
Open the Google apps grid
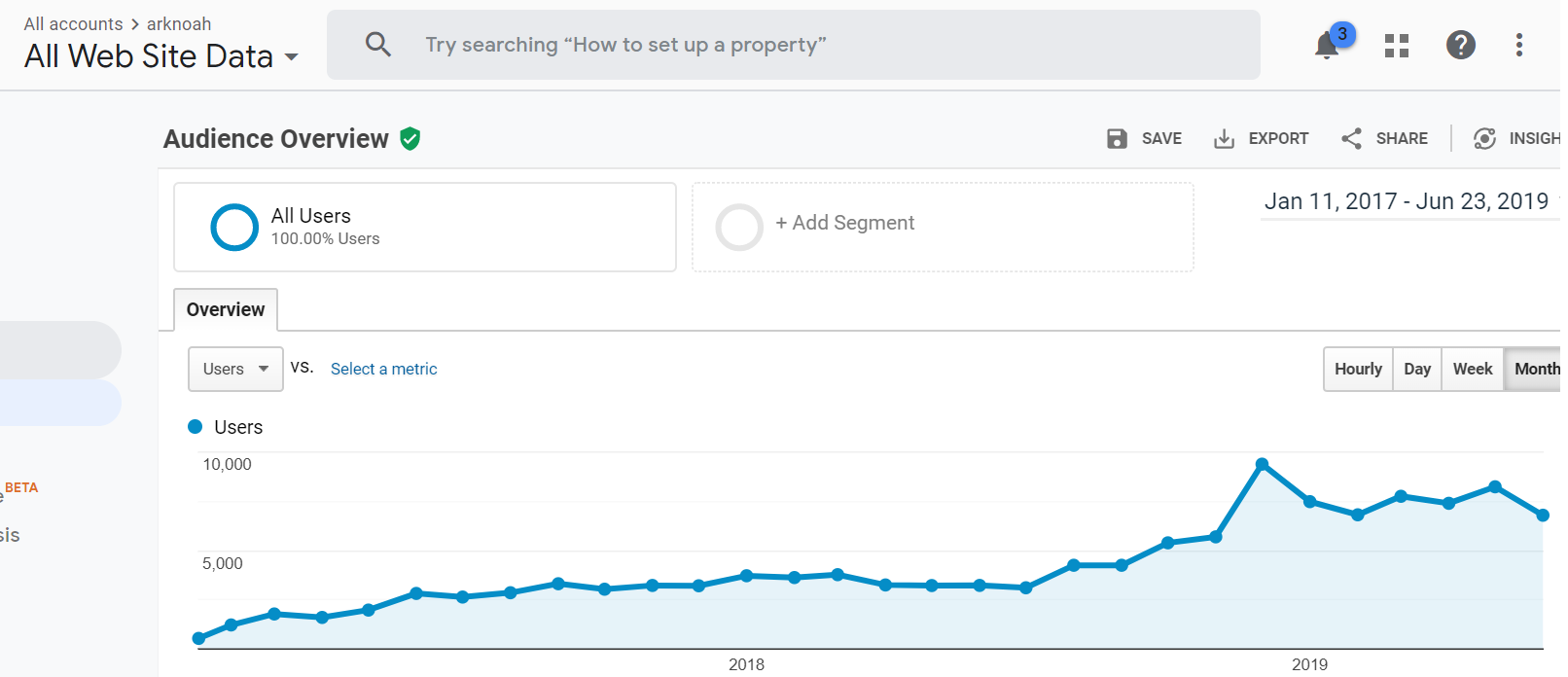click(x=1397, y=46)
